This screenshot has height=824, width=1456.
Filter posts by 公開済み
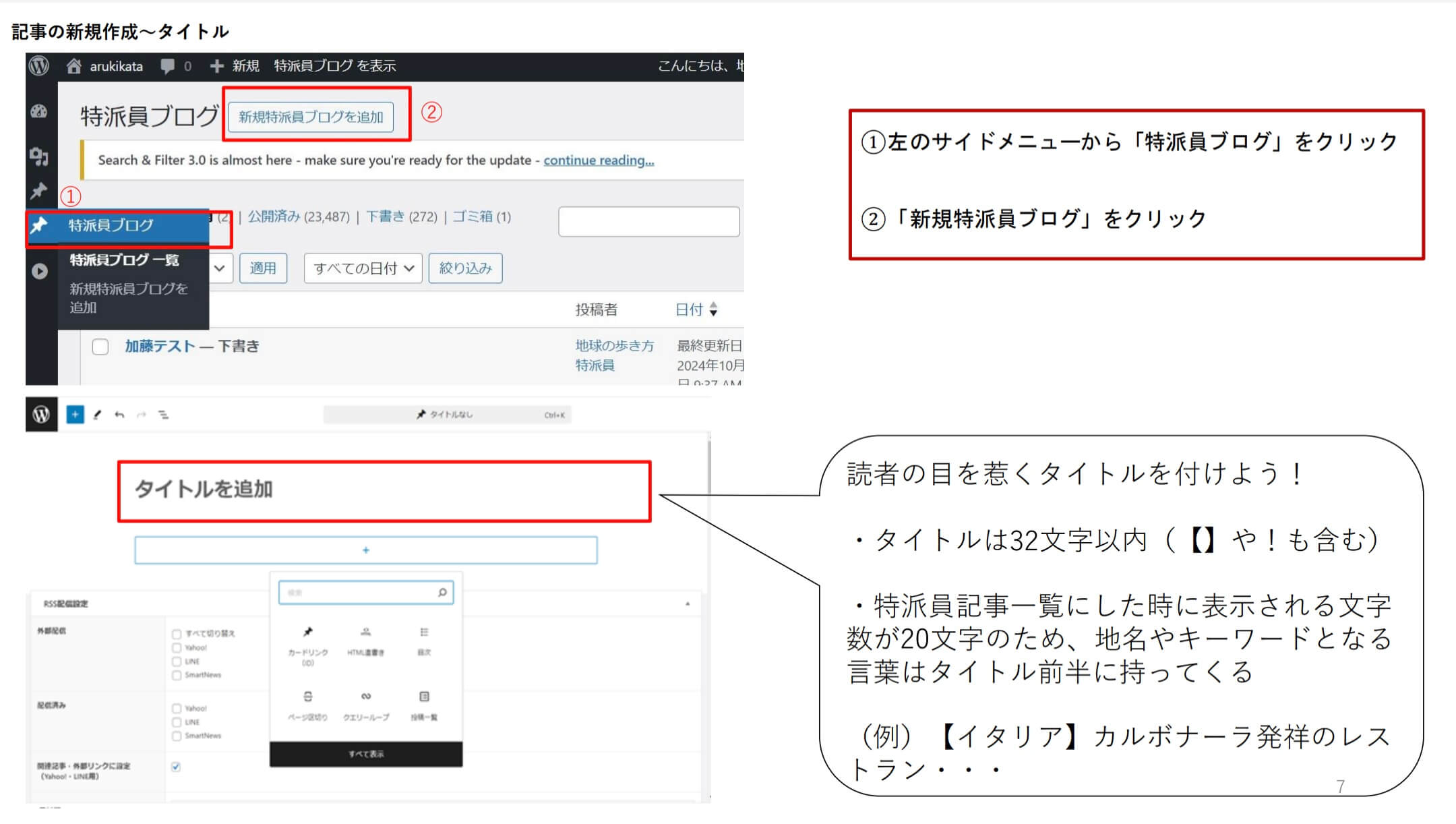(274, 216)
